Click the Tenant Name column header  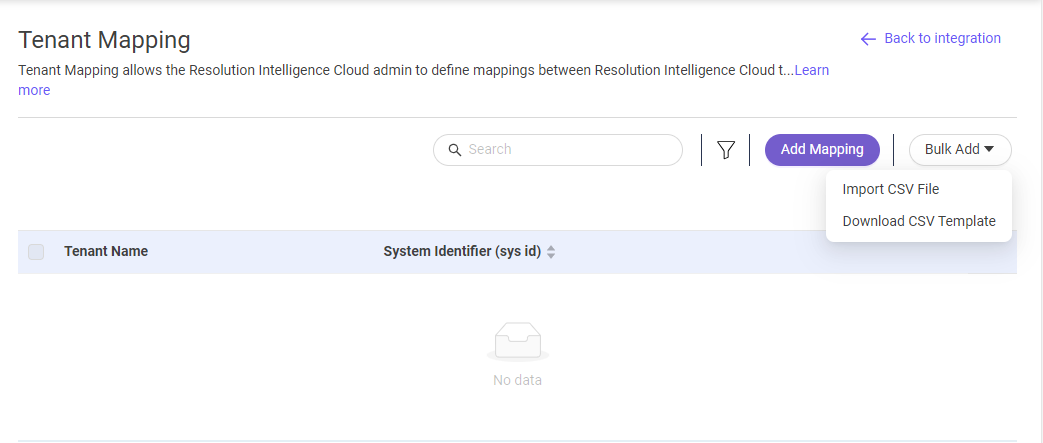pos(106,251)
